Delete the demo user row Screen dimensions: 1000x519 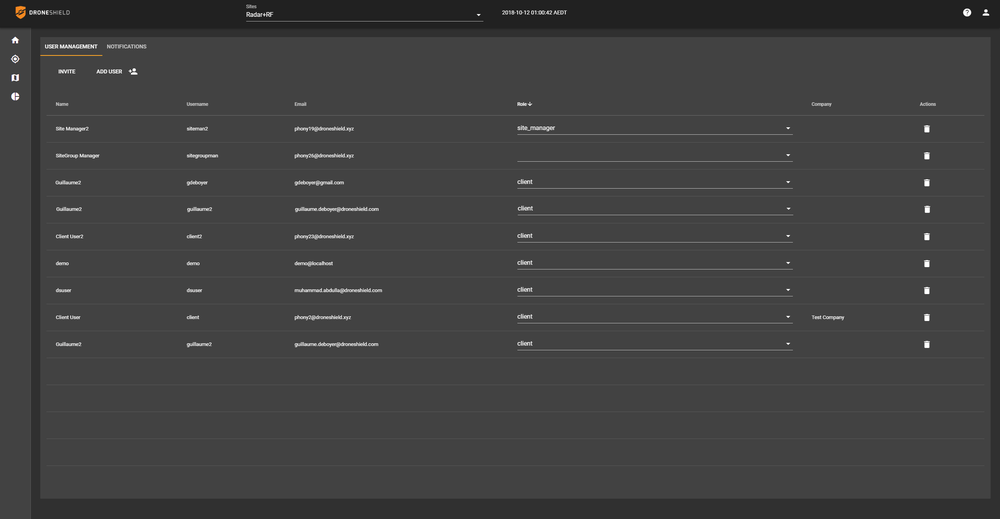click(927, 264)
